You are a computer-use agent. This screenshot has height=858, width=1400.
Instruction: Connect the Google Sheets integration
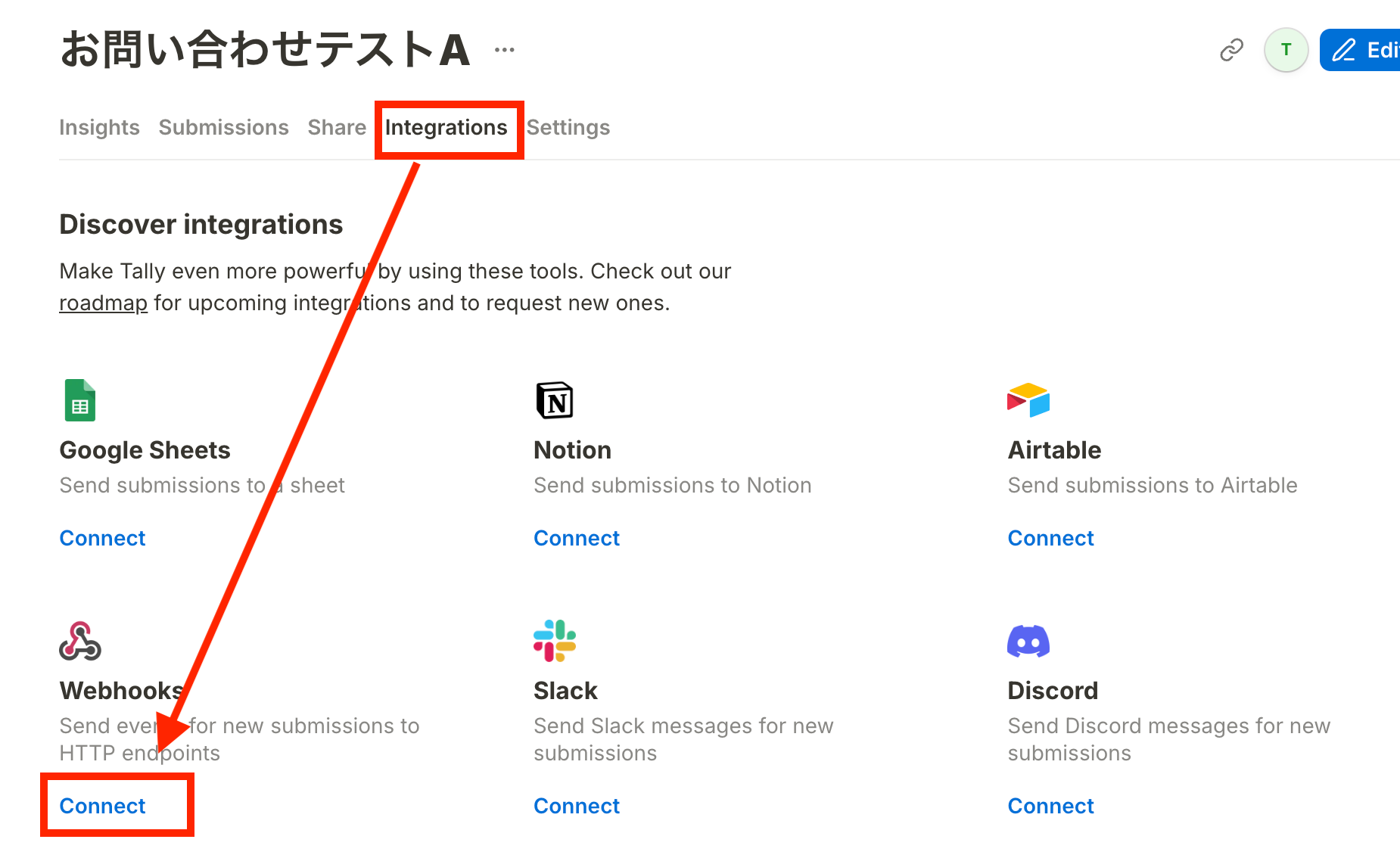[x=102, y=538]
